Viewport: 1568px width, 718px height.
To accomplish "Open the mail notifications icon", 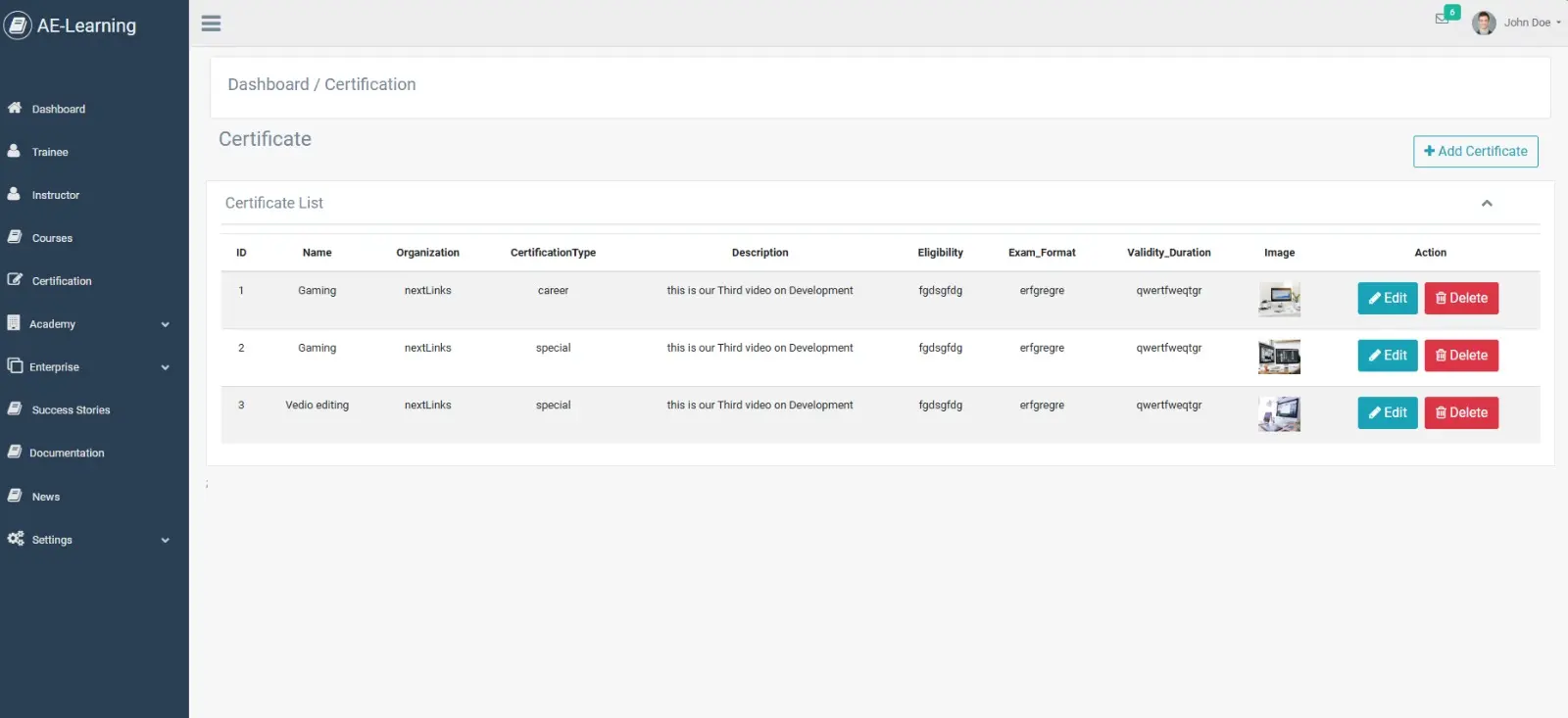I will point(1442,19).
